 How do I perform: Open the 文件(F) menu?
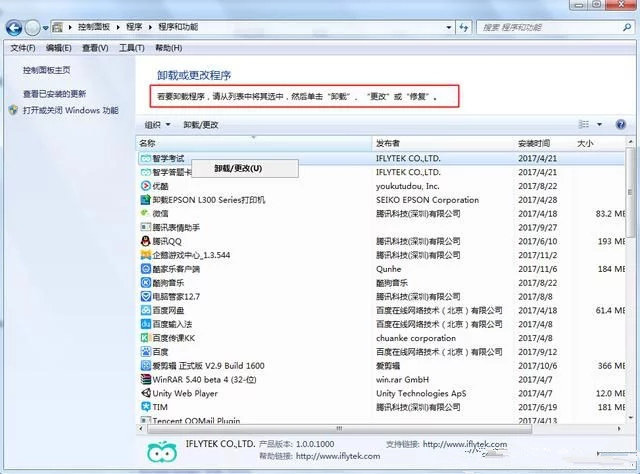[22, 48]
